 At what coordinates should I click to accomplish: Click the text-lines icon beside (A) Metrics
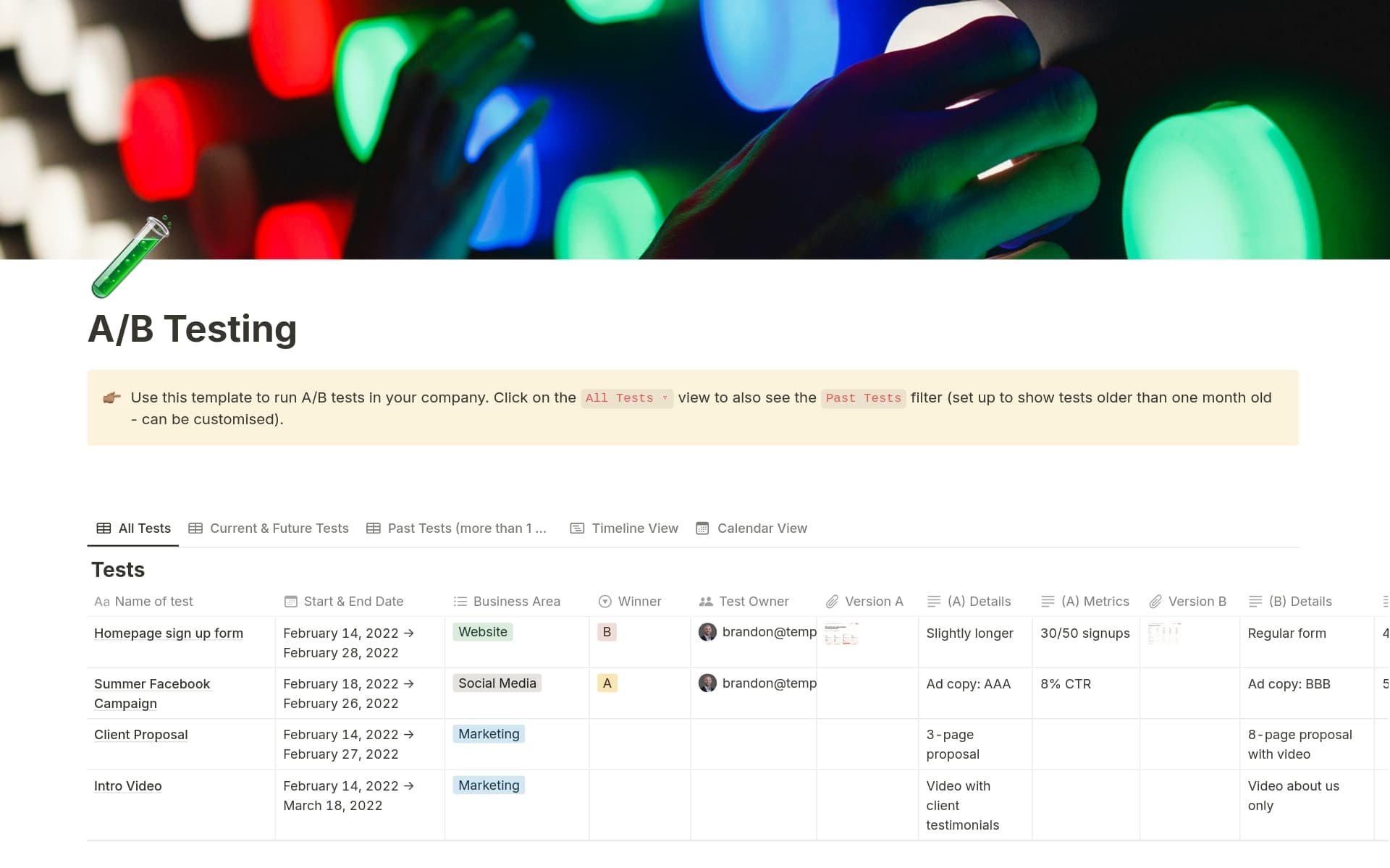point(1048,602)
